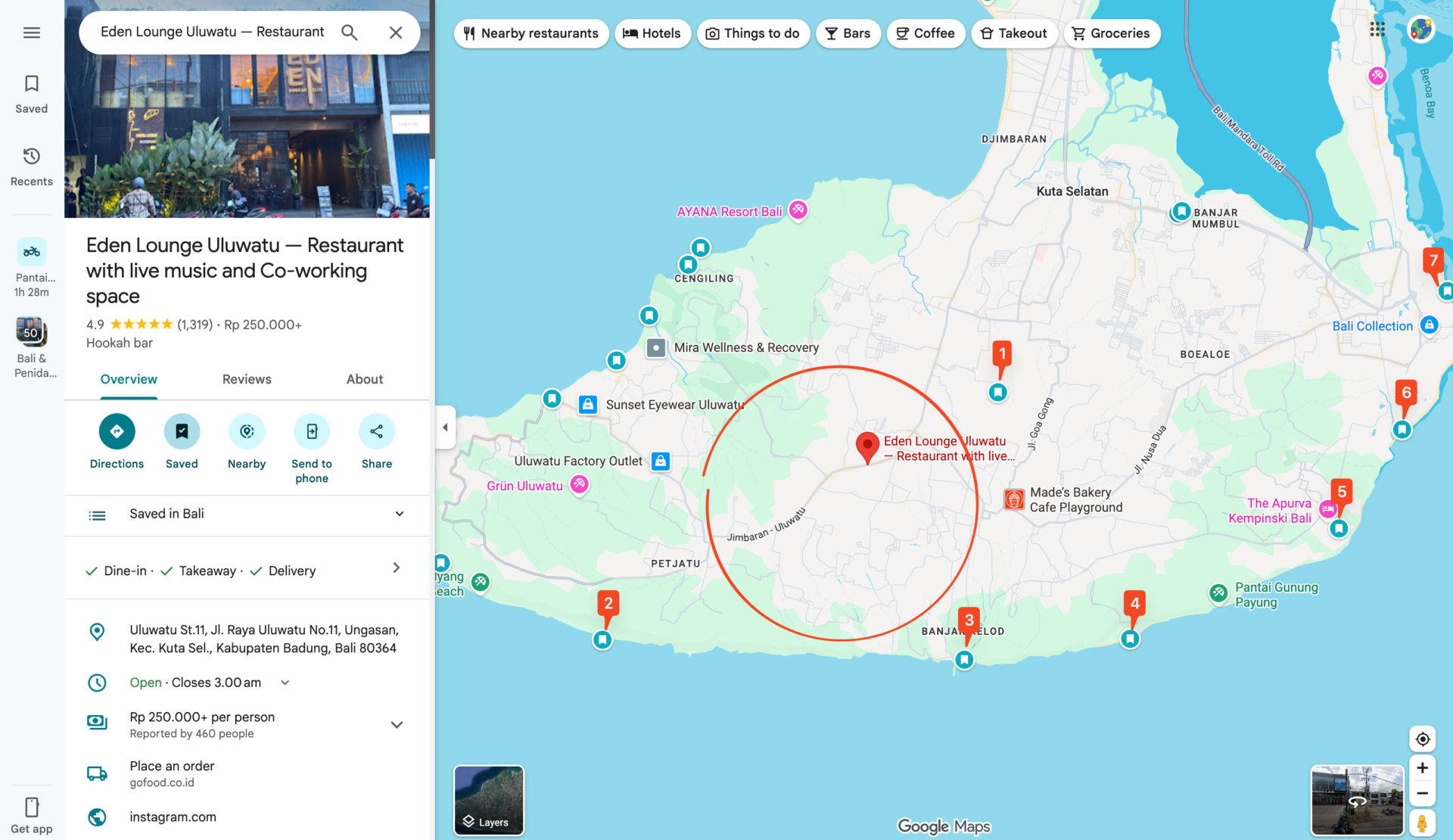Open Recents in the sidebar

(32, 166)
